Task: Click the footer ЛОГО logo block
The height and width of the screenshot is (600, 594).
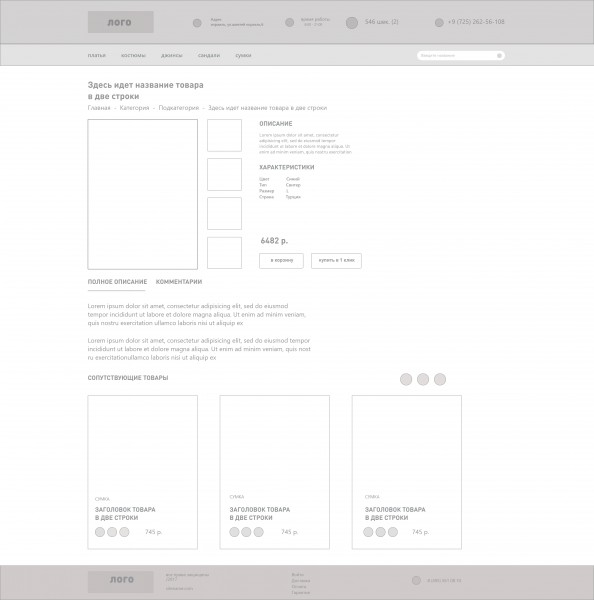Action: pos(121,582)
